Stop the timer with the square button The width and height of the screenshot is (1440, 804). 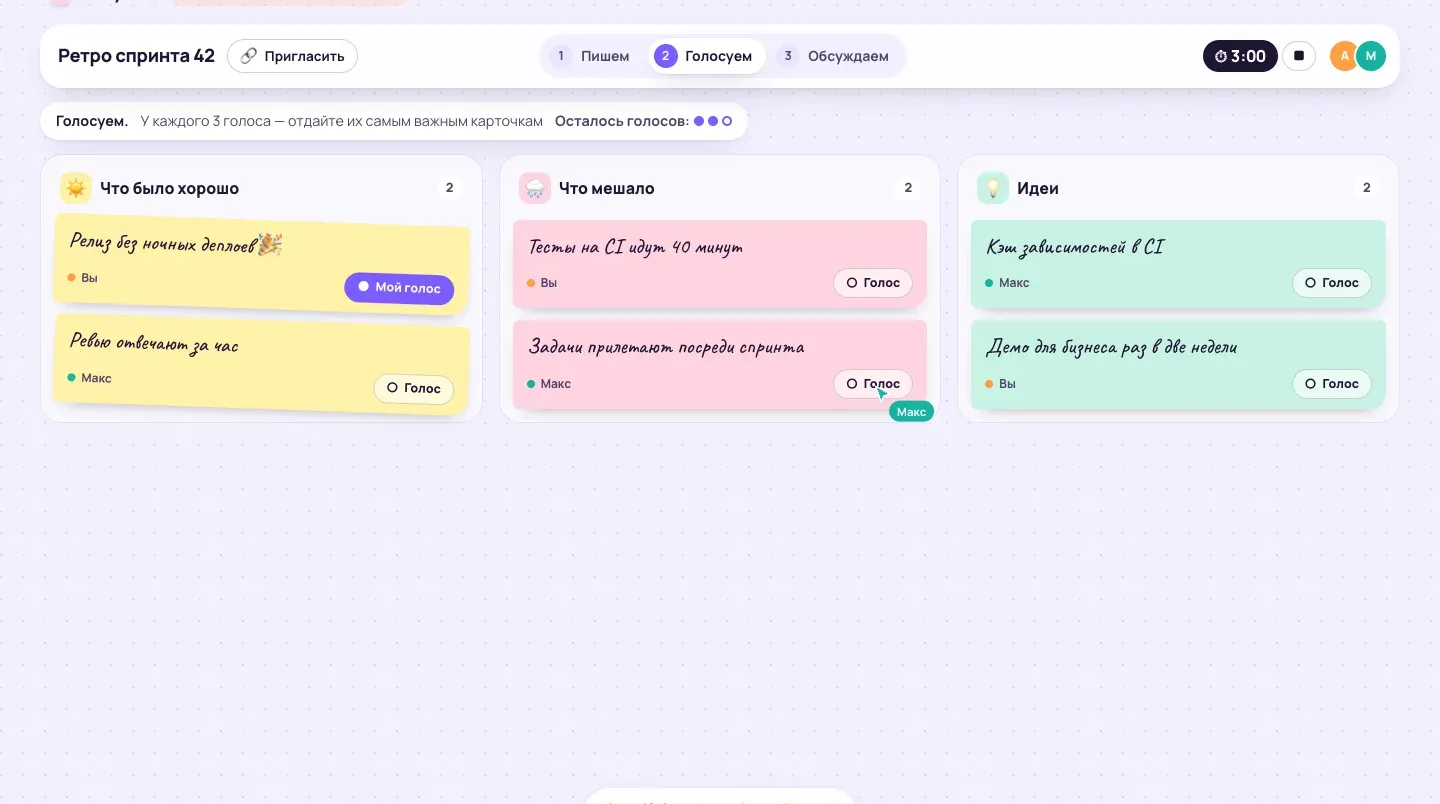(x=1299, y=56)
